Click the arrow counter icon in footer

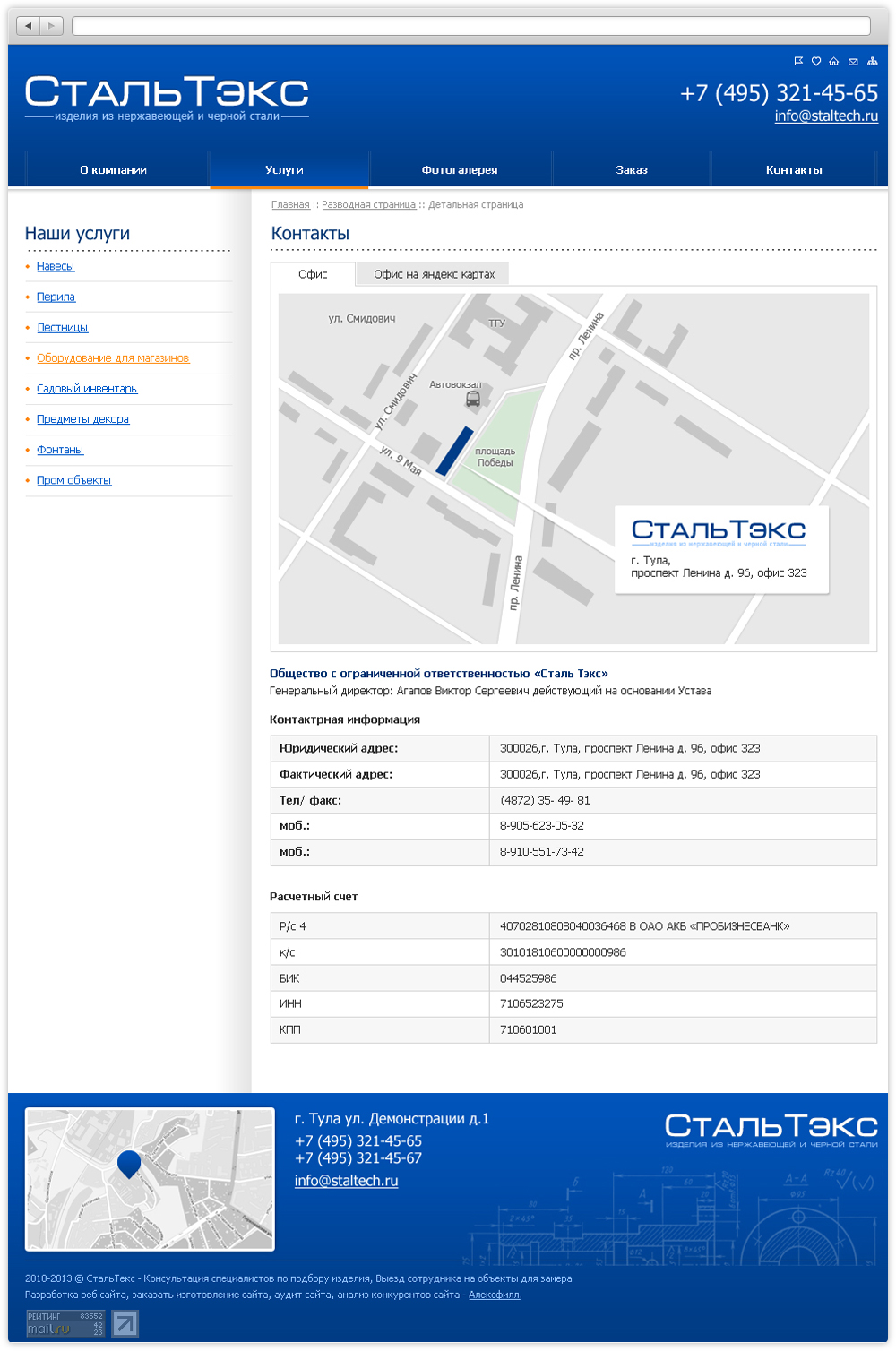[x=125, y=1324]
